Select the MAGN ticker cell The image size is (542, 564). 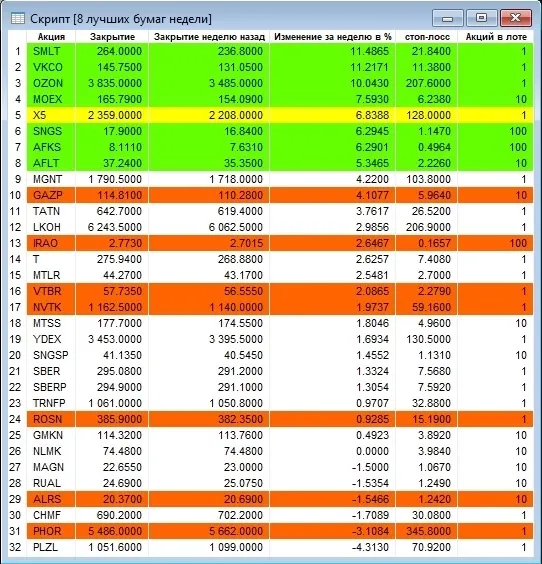coord(51,467)
